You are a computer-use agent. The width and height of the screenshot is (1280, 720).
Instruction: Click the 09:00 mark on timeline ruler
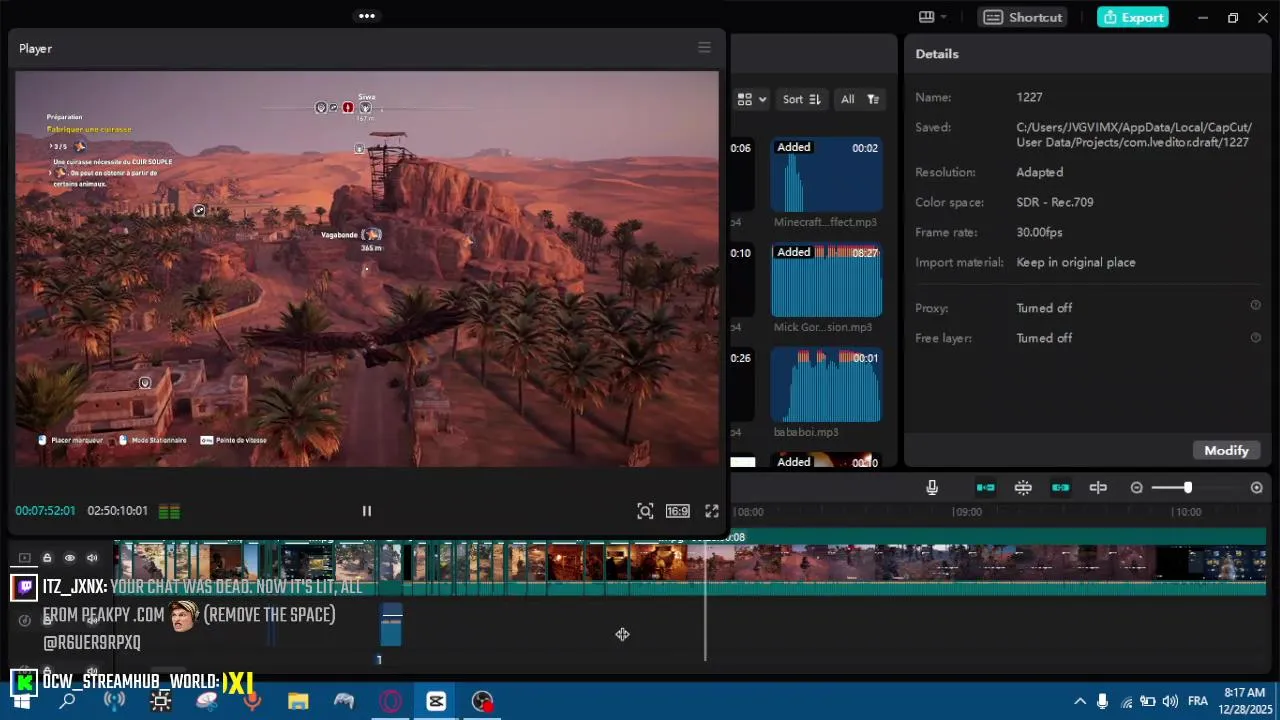967,512
